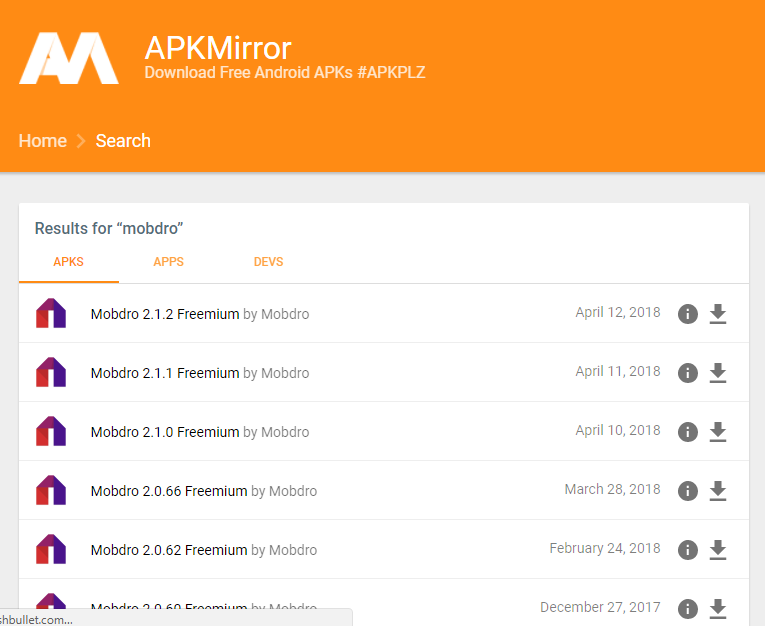Image resolution: width=765 pixels, height=626 pixels.
Task: Switch to the DEVS results tab
Action: click(268, 262)
